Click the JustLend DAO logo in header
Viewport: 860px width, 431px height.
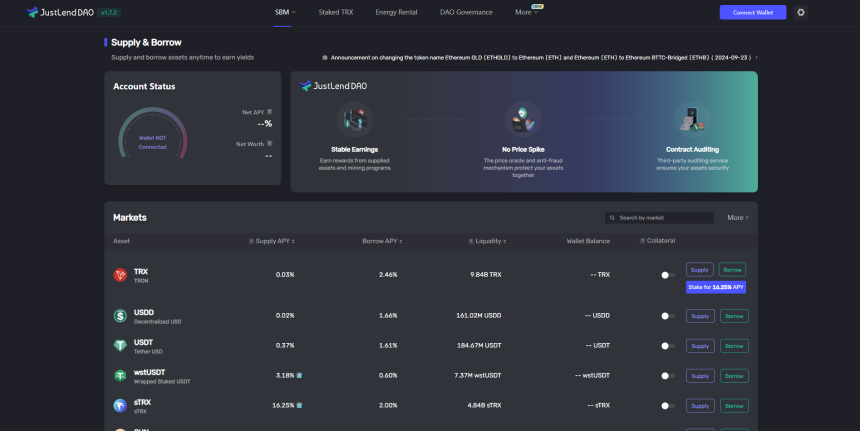pos(60,12)
